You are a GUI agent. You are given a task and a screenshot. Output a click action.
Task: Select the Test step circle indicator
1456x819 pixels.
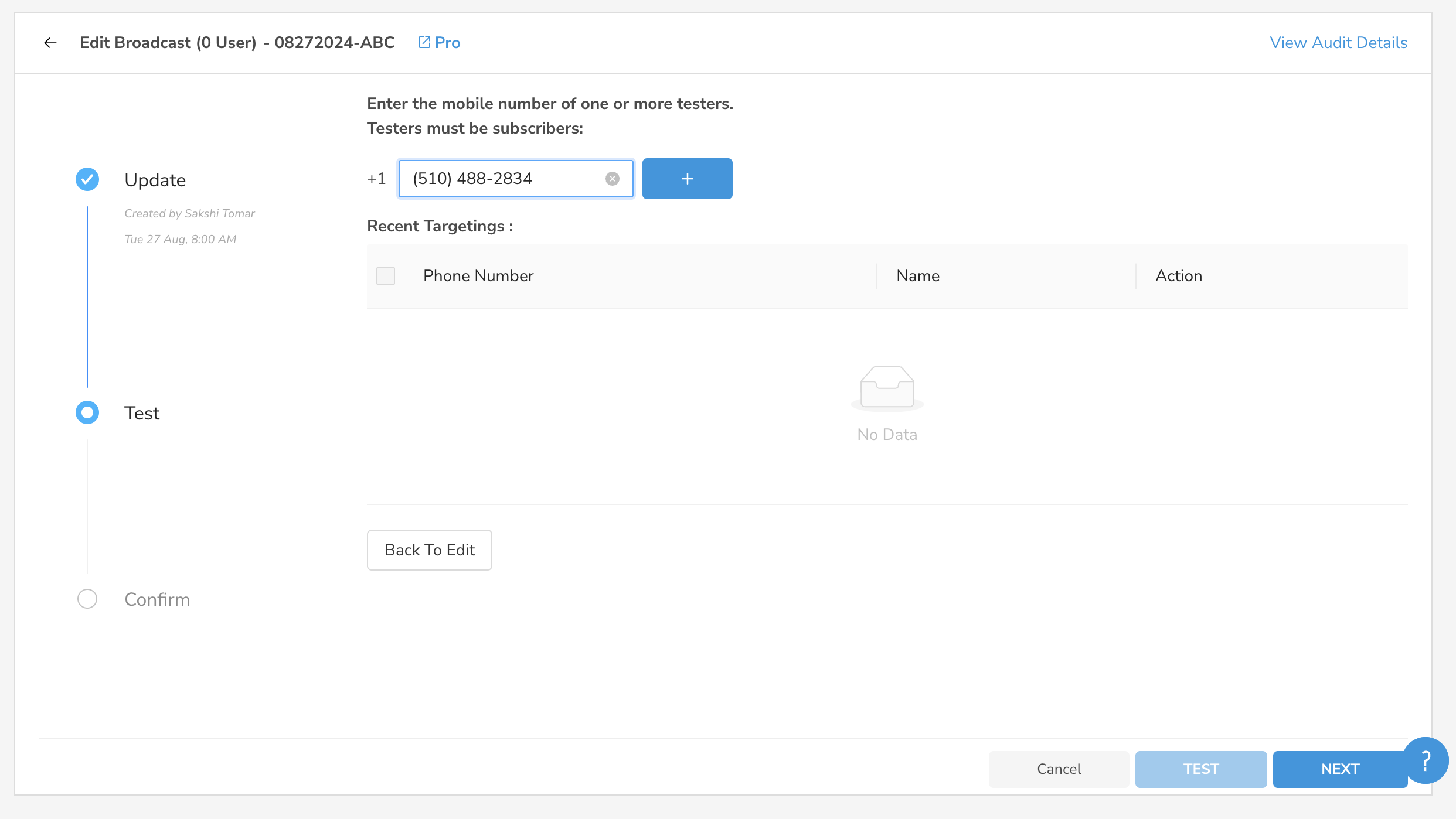pos(87,412)
